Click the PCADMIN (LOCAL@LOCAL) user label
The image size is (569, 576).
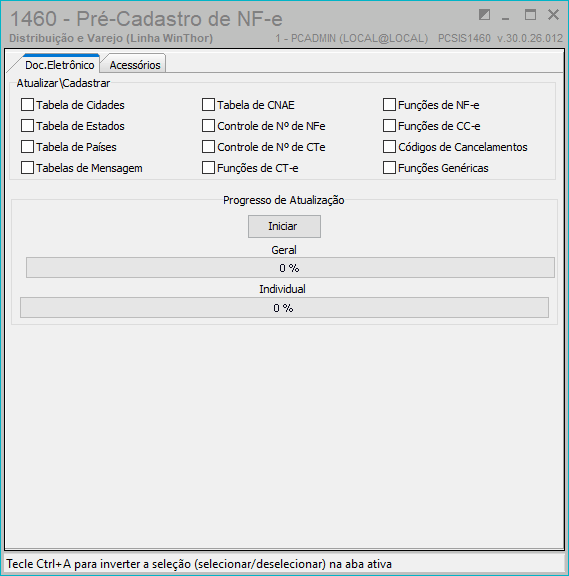[x=352, y=38]
